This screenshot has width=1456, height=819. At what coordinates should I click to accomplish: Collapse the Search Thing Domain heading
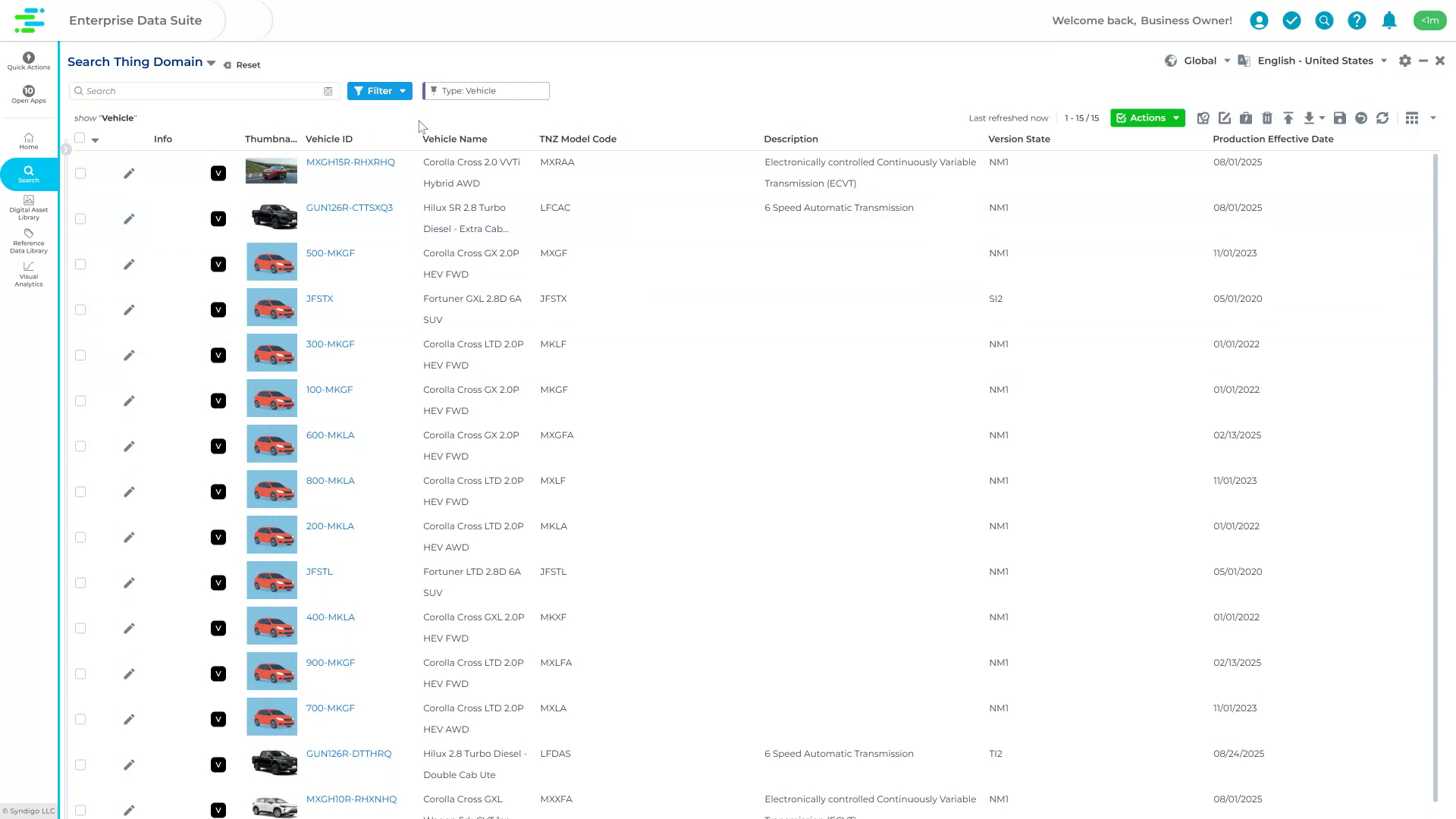coord(212,62)
